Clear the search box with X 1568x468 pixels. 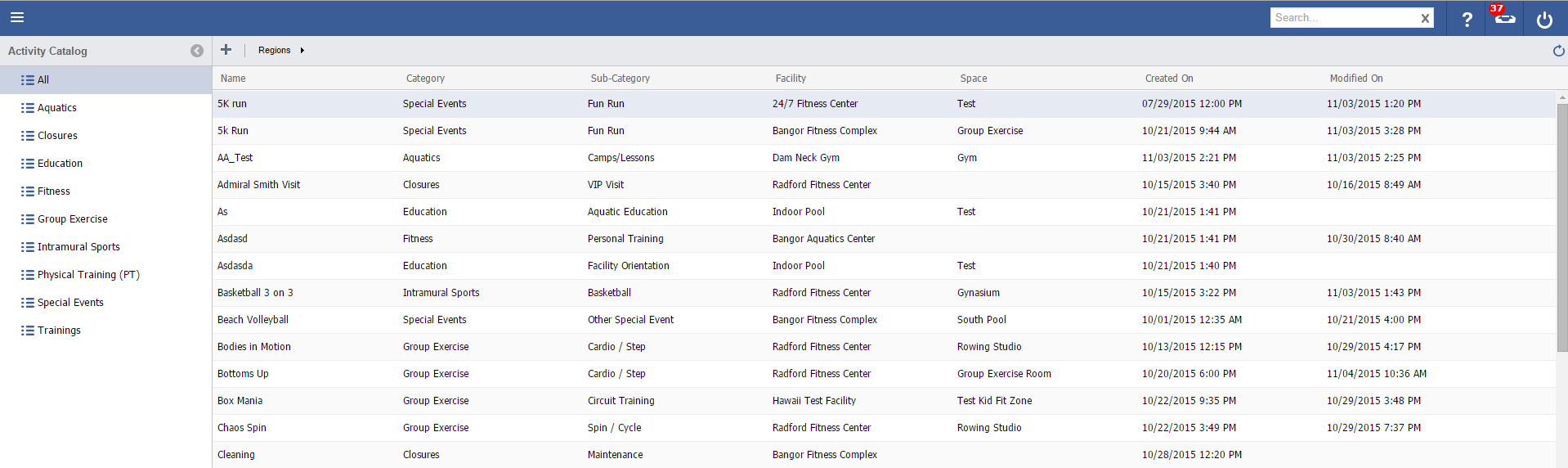pyautogui.click(x=1425, y=18)
